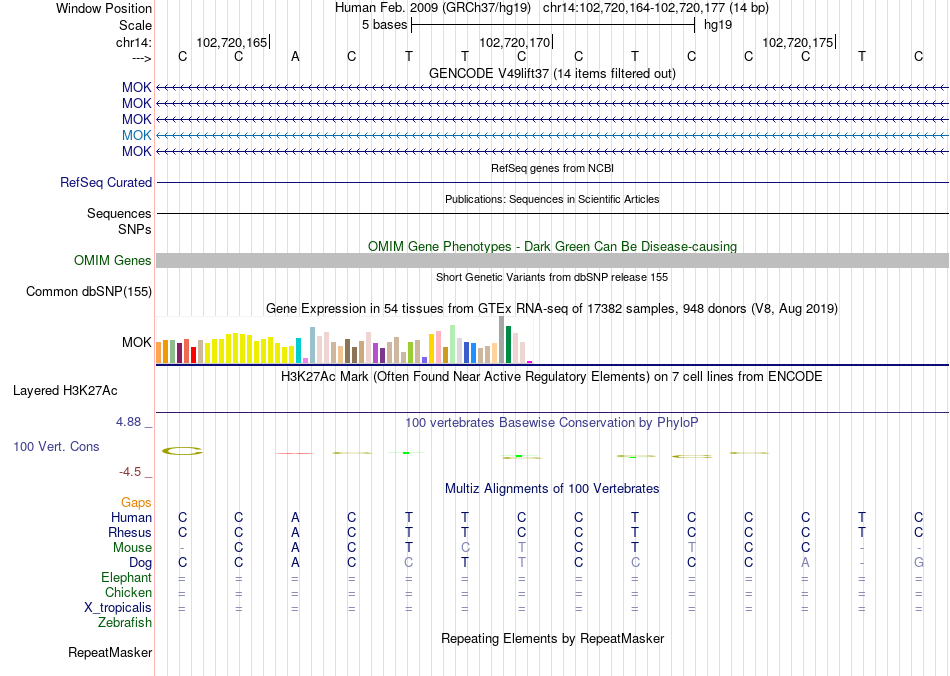Click the A base in the Human alignment row
The width and height of the screenshot is (950, 676).
[x=295, y=517]
